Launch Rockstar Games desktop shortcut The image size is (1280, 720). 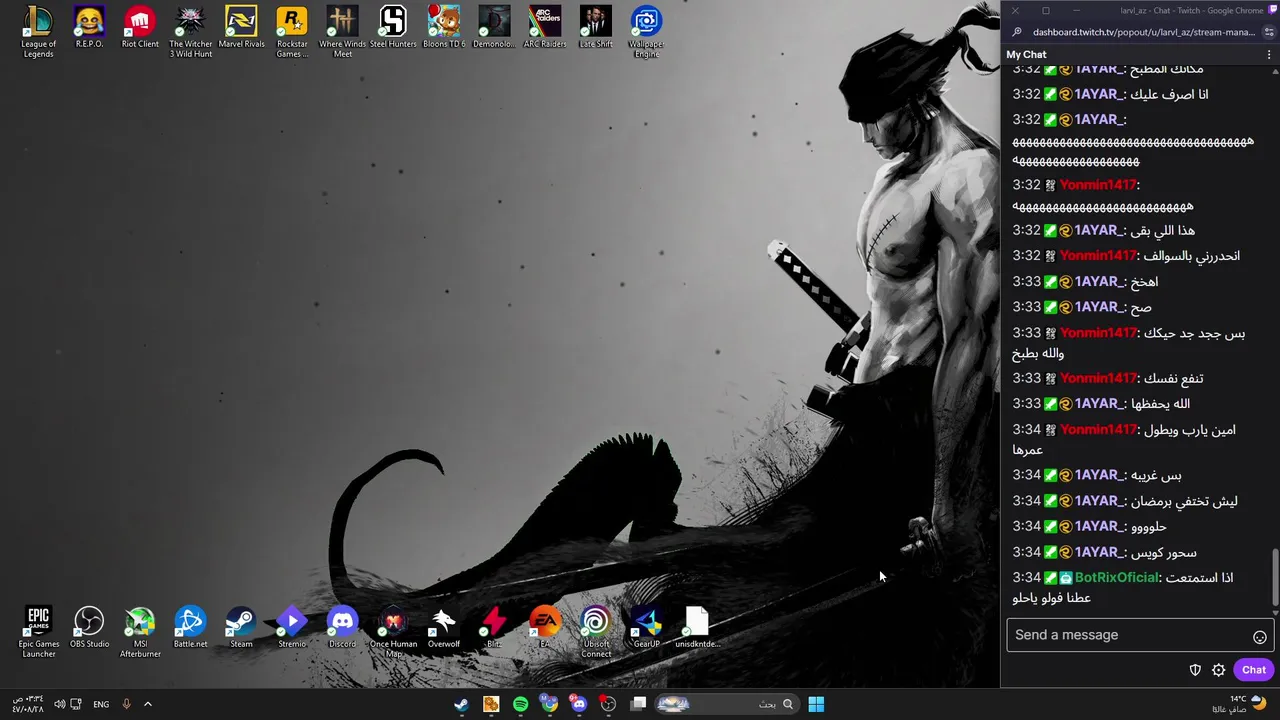[x=292, y=31]
